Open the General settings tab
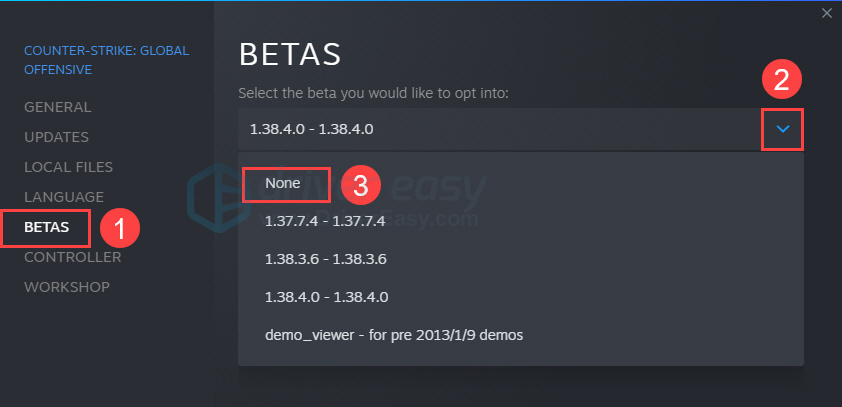 pyautogui.click(x=58, y=107)
